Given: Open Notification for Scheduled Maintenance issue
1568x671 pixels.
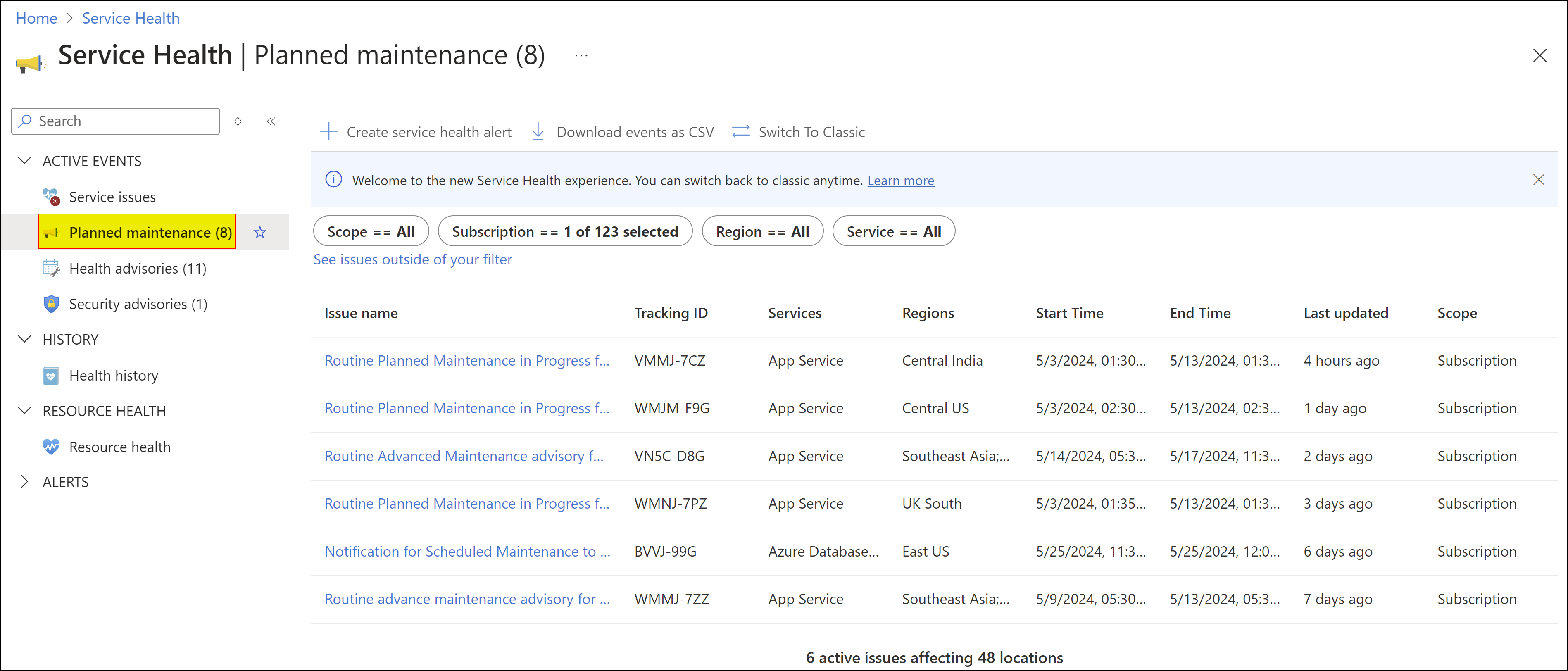Looking at the screenshot, I should [467, 551].
